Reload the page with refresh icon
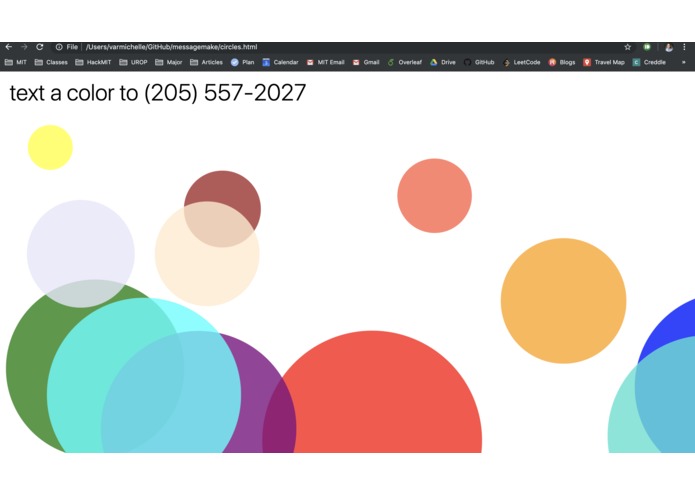 click(39, 47)
